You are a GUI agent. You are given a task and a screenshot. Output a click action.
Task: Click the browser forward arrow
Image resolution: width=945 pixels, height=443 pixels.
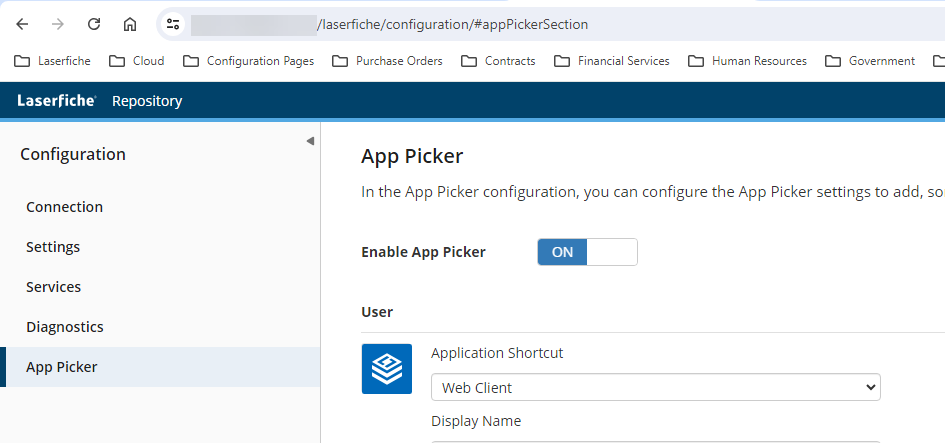pos(58,24)
